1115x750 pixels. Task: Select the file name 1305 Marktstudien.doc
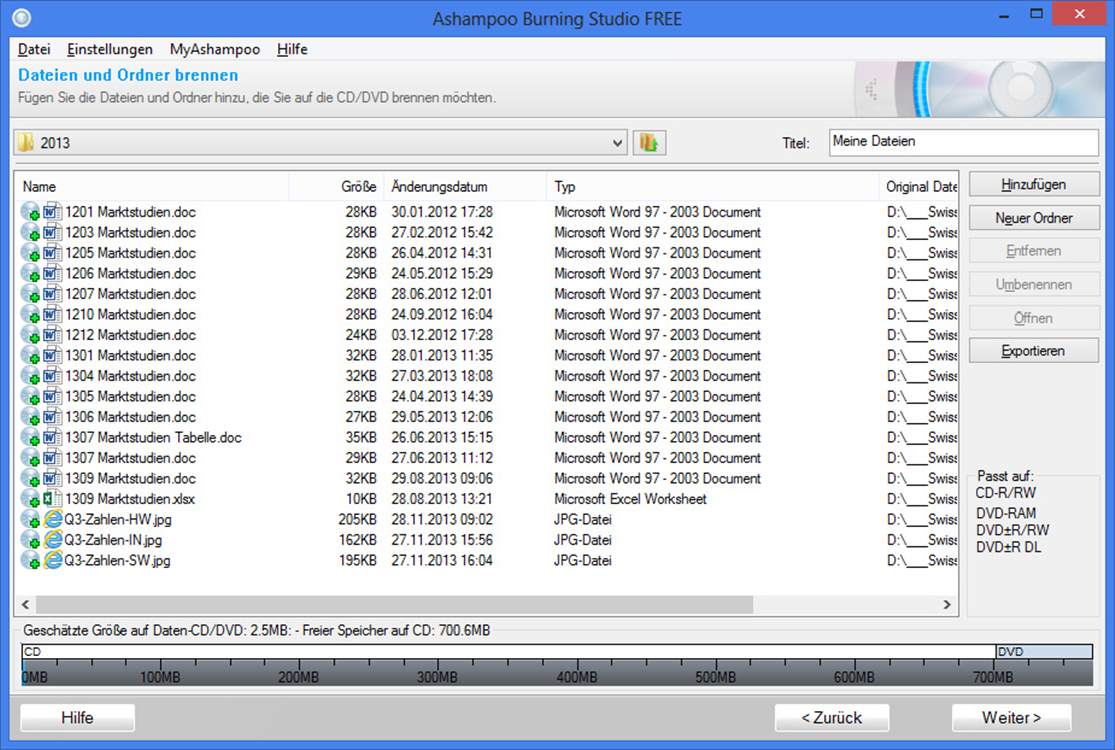click(130, 397)
